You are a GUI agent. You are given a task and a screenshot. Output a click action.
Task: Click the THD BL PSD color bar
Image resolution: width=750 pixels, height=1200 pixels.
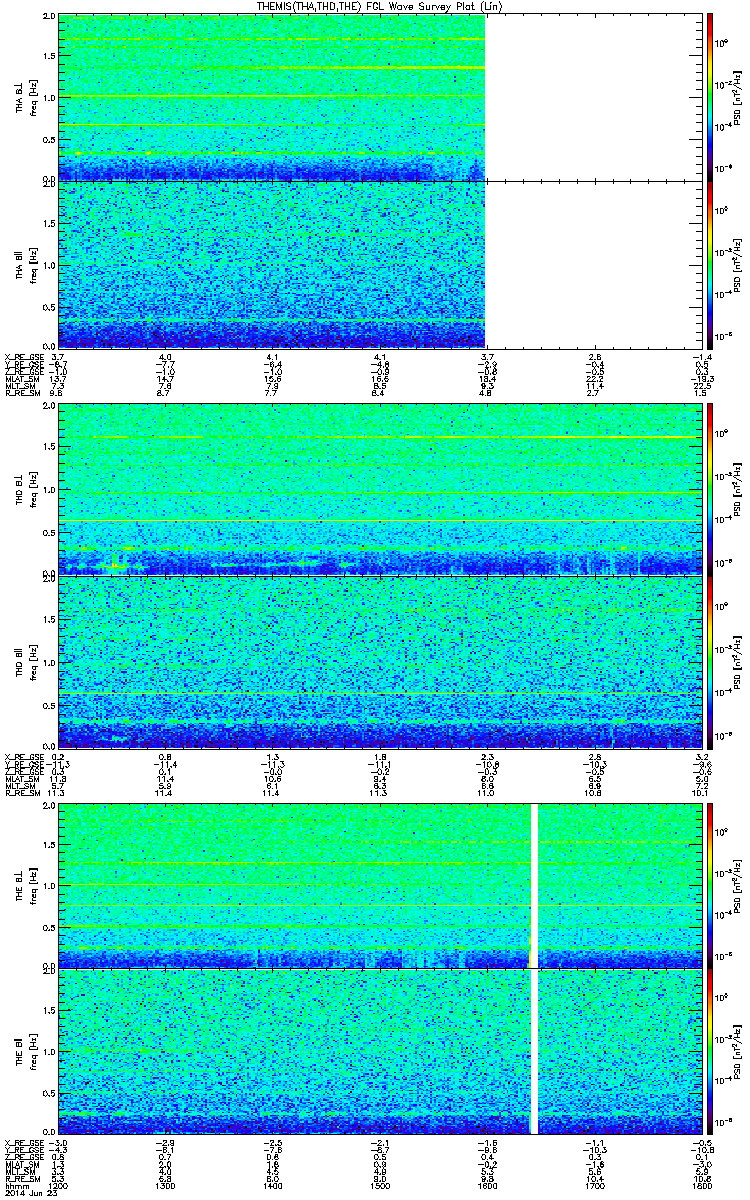pos(710,491)
